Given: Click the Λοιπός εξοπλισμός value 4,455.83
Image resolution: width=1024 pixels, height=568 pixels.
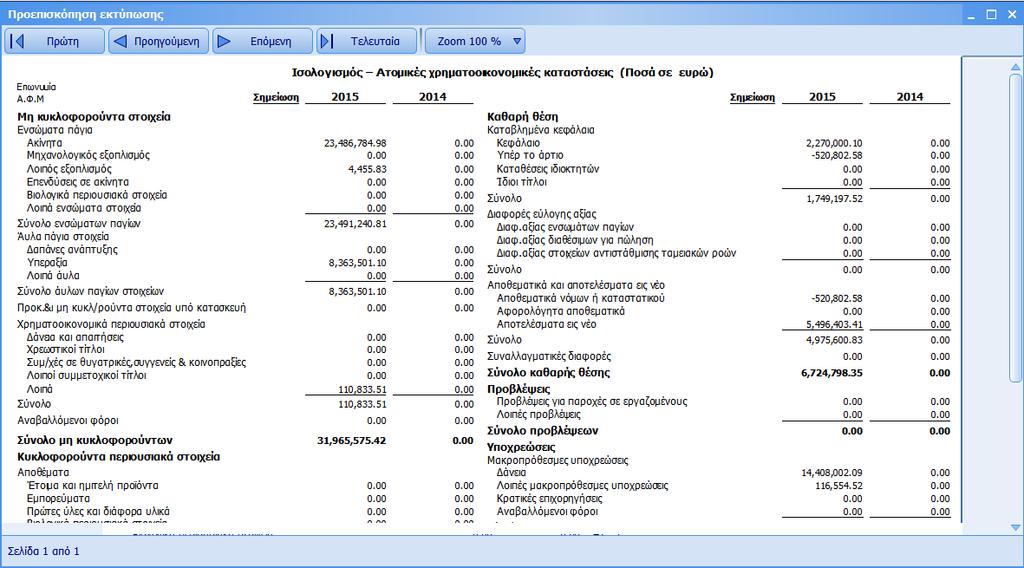Looking at the screenshot, I should tap(367, 169).
